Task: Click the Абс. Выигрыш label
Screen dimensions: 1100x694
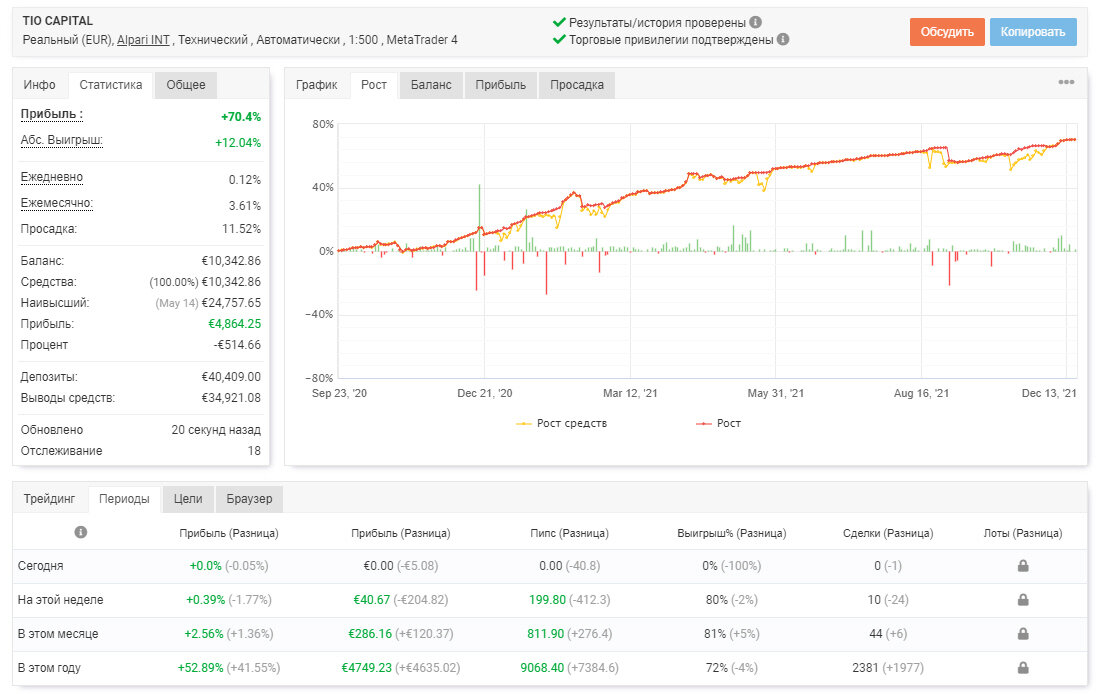Action: click(x=62, y=140)
